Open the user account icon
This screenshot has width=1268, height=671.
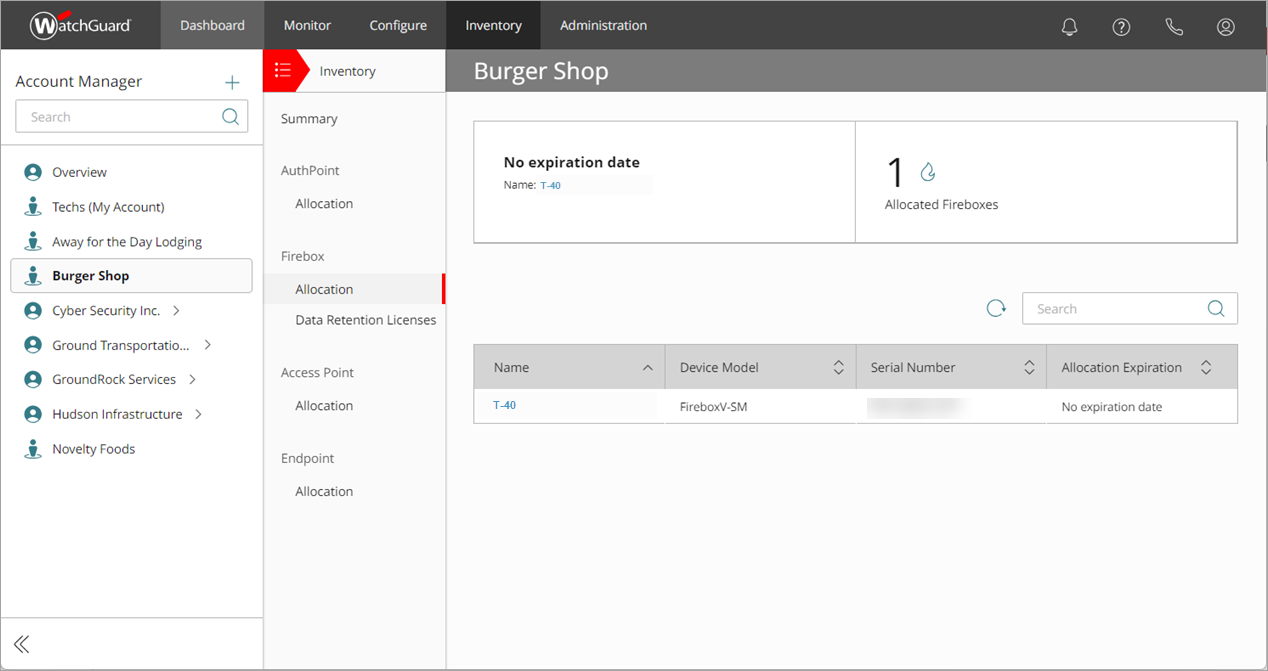pyautogui.click(x=1226, y=26)
